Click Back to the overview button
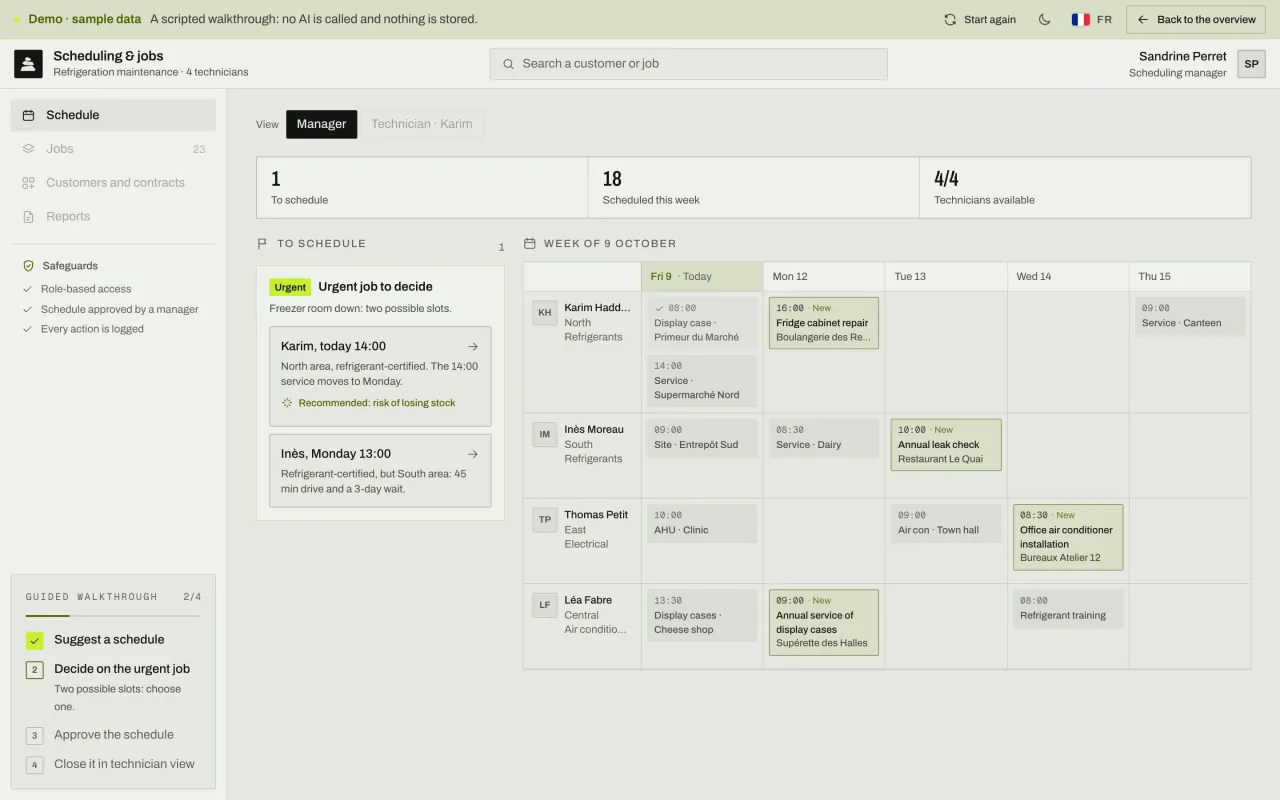The width and height of the screenshot is (1280, 800). (x=1197, y=19)
